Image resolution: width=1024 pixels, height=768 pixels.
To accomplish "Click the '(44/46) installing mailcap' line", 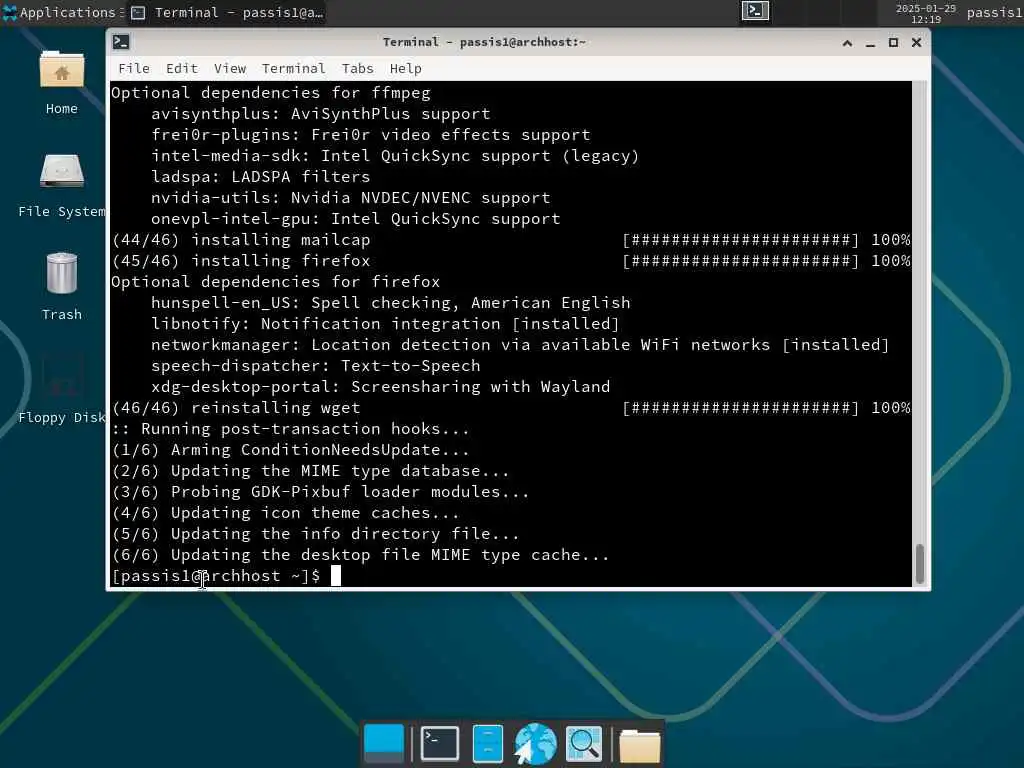I will [x=511, y=240].
